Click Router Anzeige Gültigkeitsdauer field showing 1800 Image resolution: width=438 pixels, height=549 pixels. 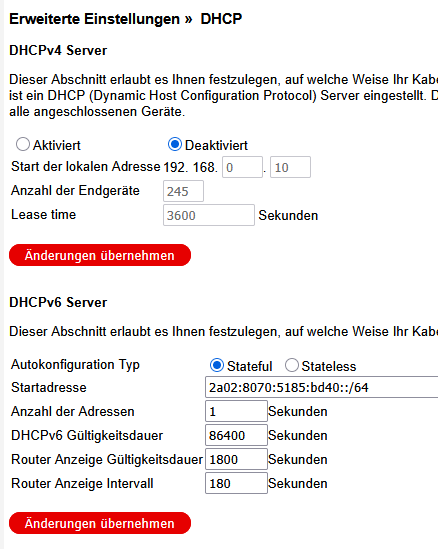236,459
